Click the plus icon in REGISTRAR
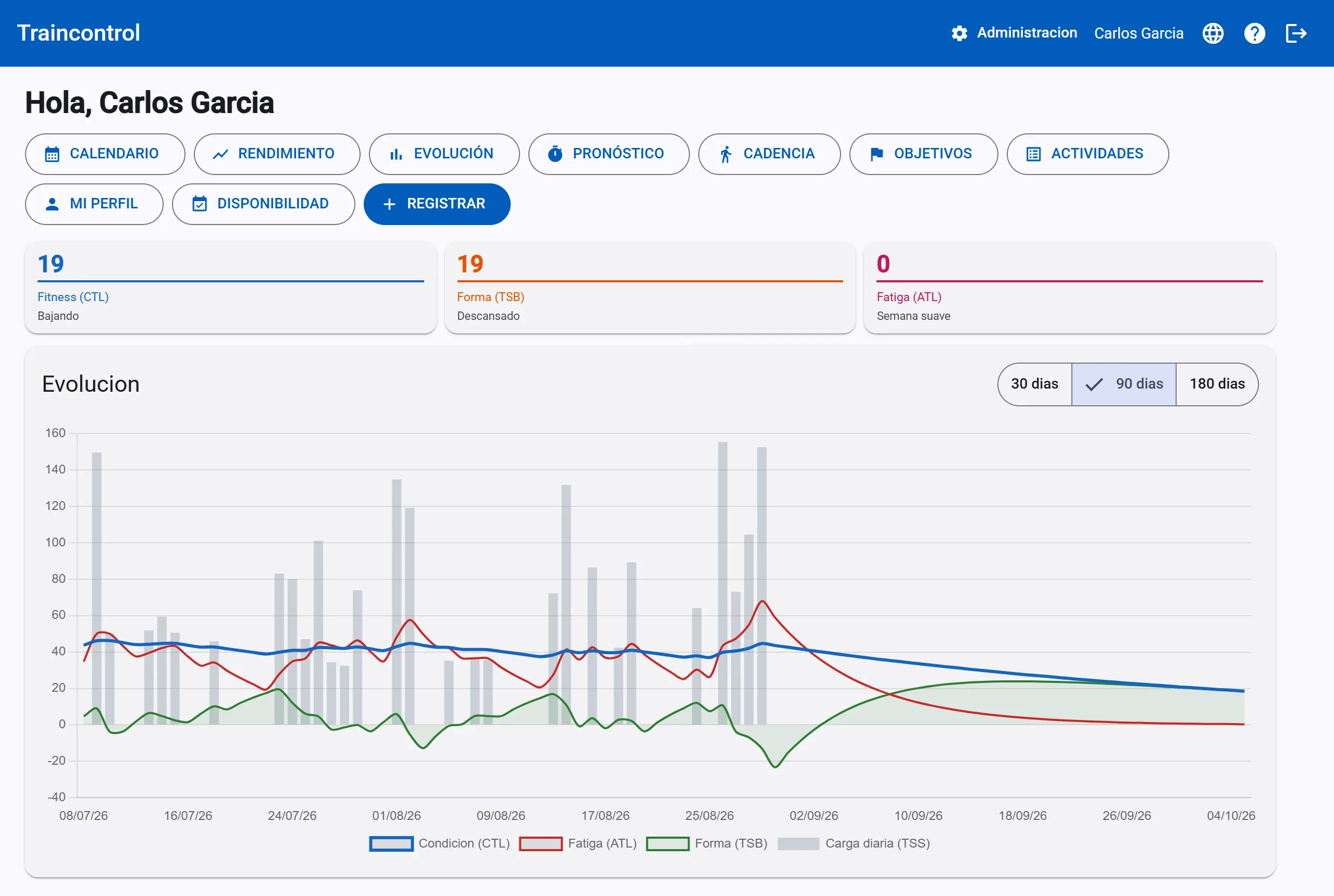Image resolution: width=1334 pixels, height=896 pixels. [x=389, y=204]
